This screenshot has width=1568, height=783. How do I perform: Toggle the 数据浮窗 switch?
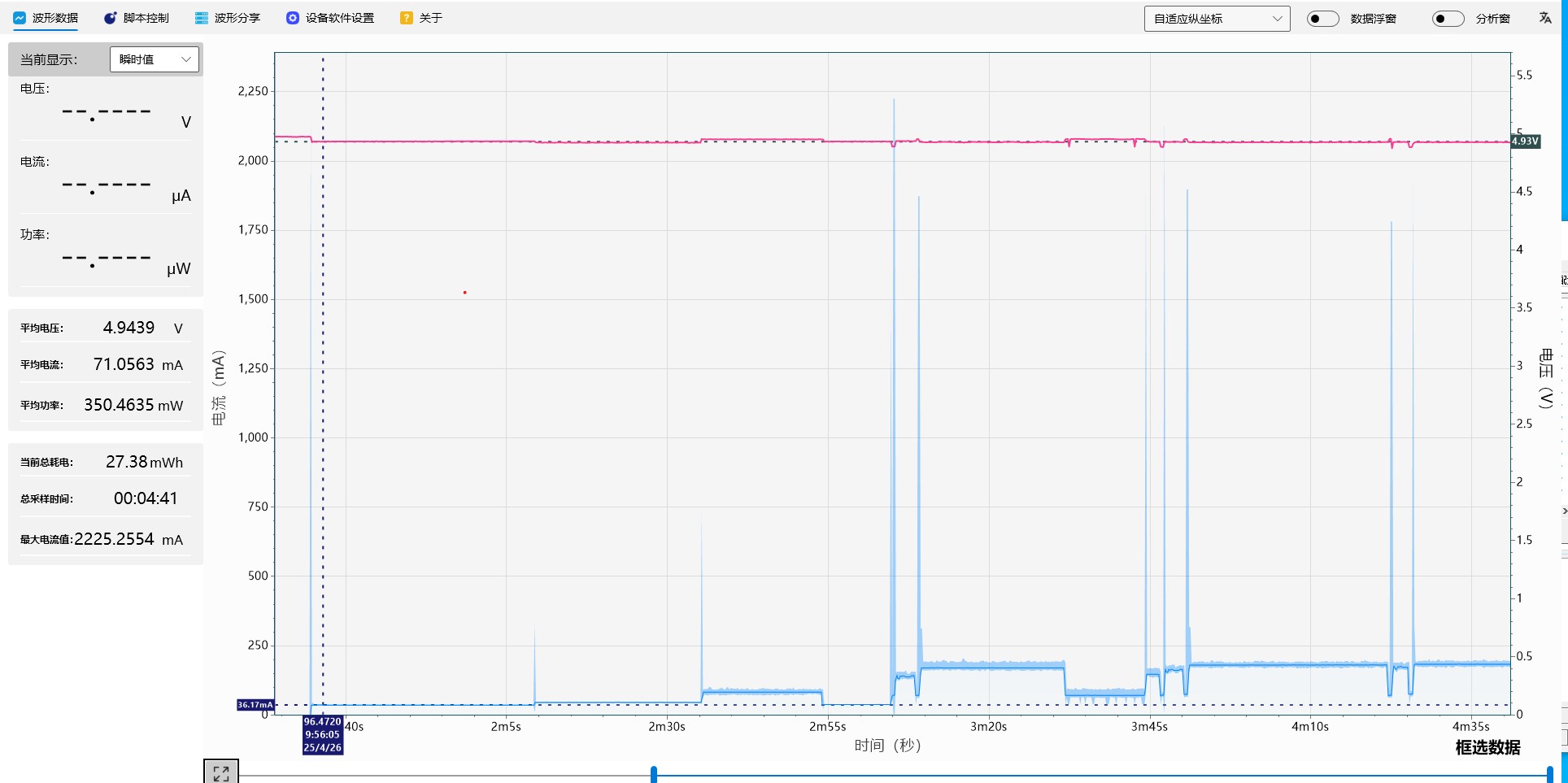tap(1322, 19)
